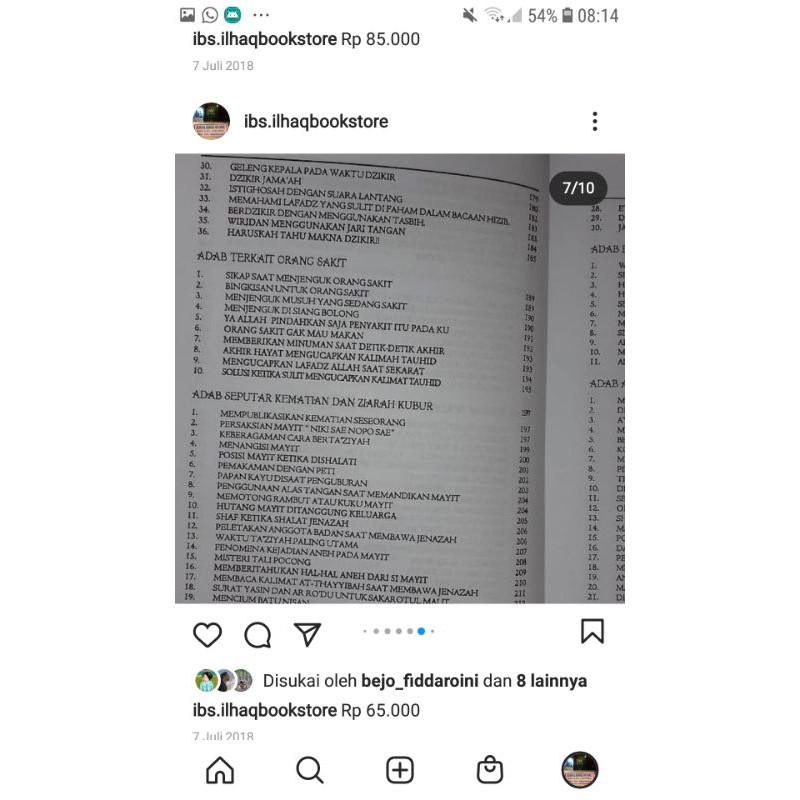Open ibs.ilhaqbookstore username in post header

pyautogui.click(x=316, y=121)
